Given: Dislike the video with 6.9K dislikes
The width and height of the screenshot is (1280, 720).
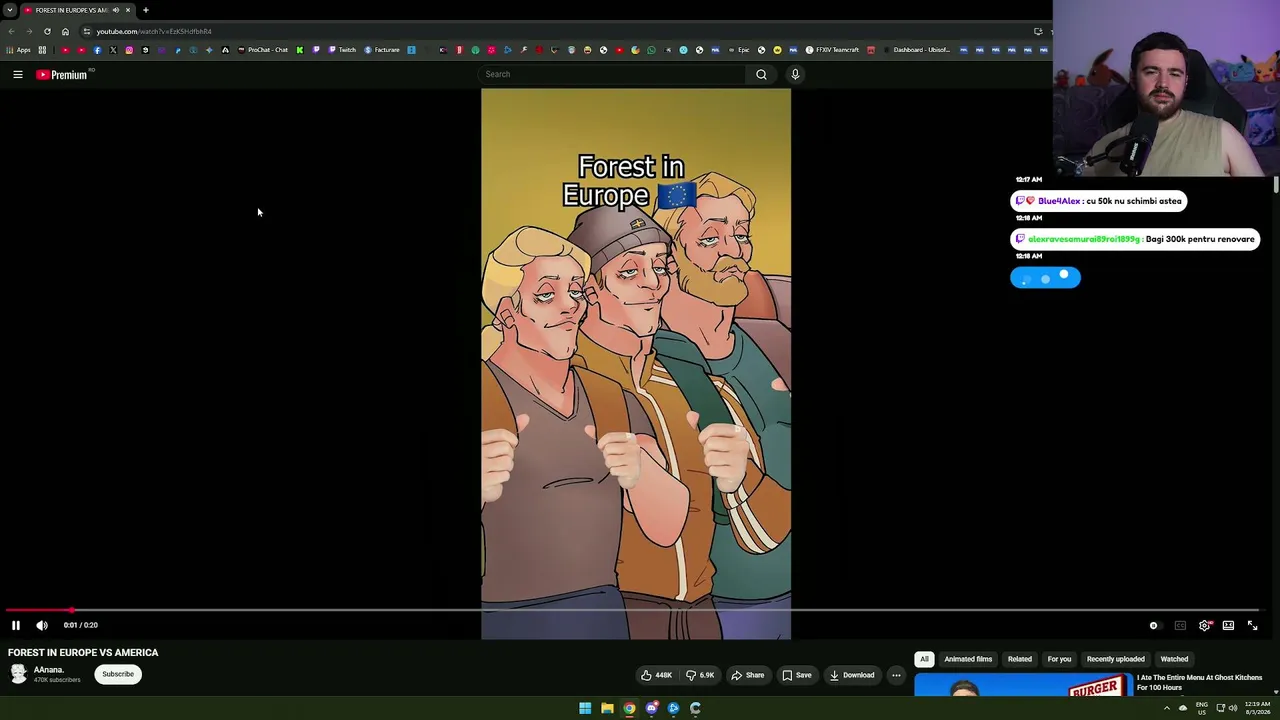Looking at the screenshot, I should coord(701,675).
